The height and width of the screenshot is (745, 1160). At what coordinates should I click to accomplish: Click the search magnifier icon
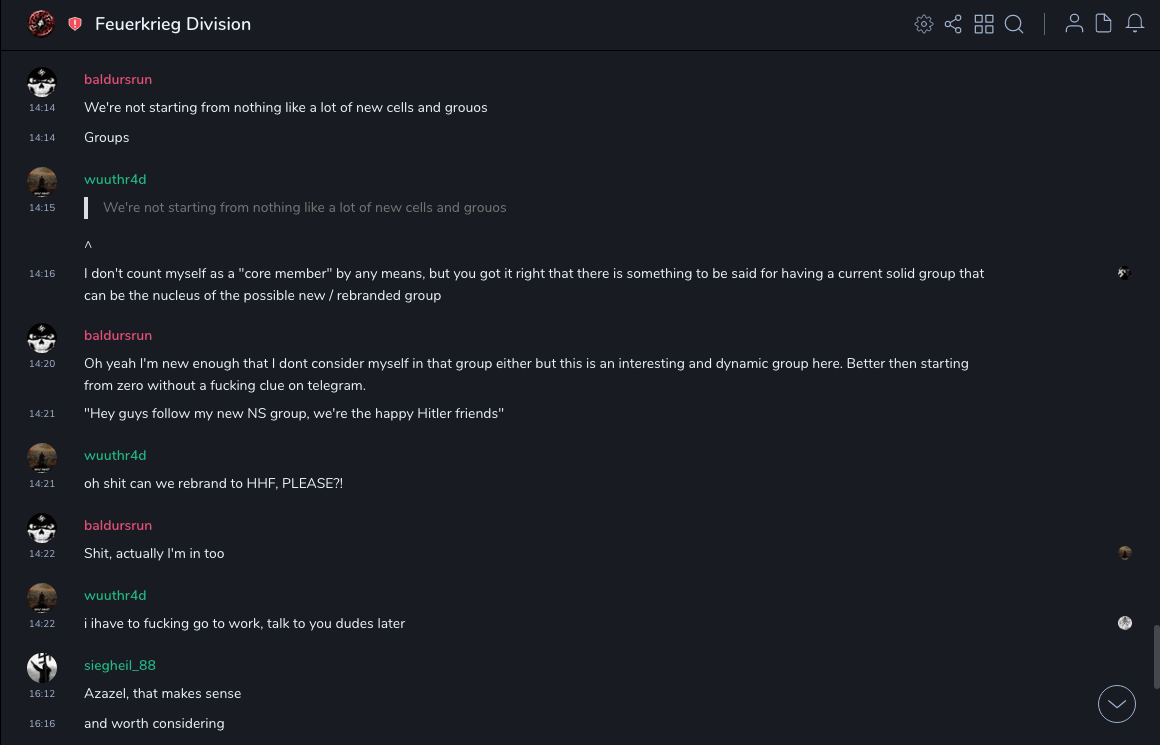[x=1014, y=24]
